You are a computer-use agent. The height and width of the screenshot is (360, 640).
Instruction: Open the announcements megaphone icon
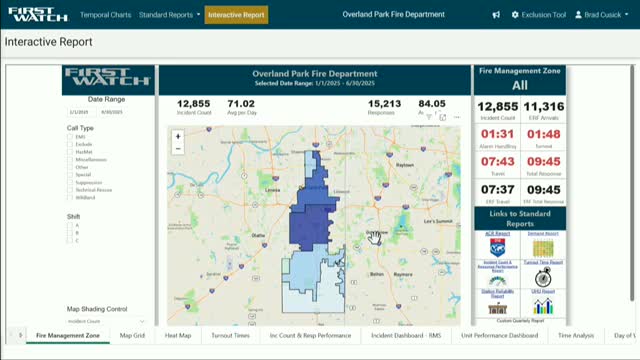[496, 15]
